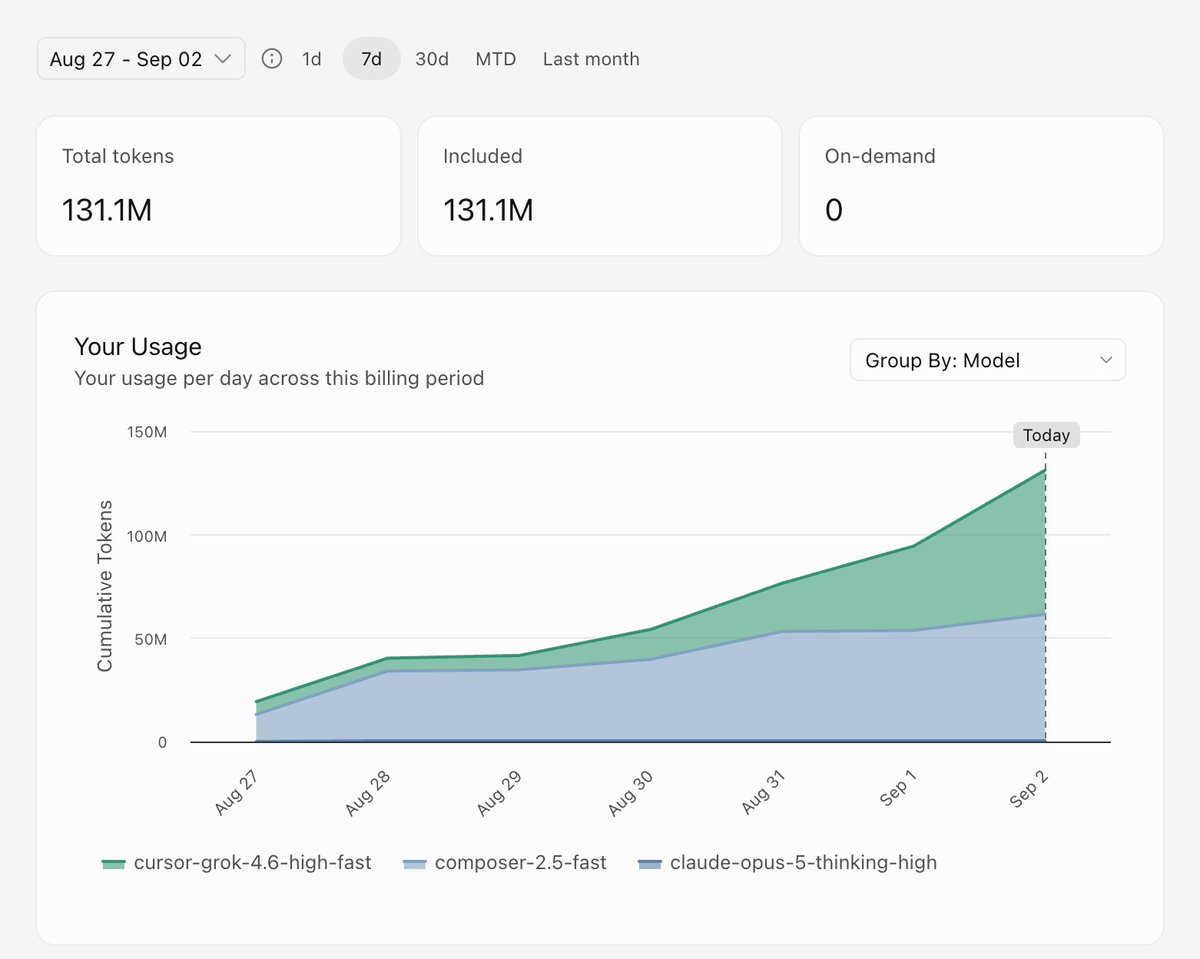Click the Sep 1 axis label
Viewport: 1200px width, 959px height.
897,790
